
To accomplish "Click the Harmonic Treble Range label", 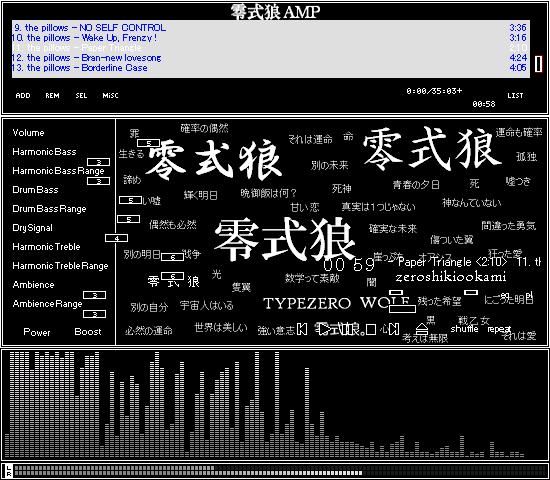I will click(60, 266).
